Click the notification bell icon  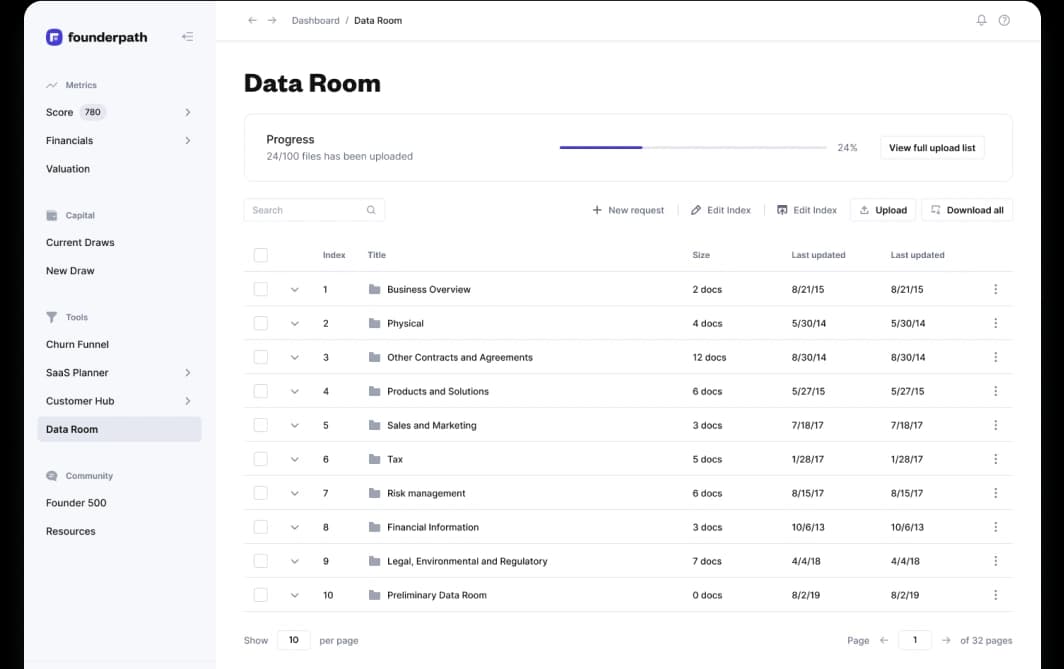click(981, 20)
